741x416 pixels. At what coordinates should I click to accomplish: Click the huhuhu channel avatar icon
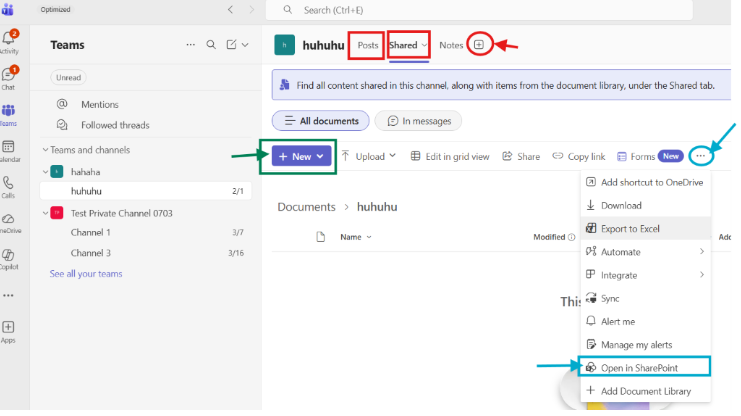[284, 45]
